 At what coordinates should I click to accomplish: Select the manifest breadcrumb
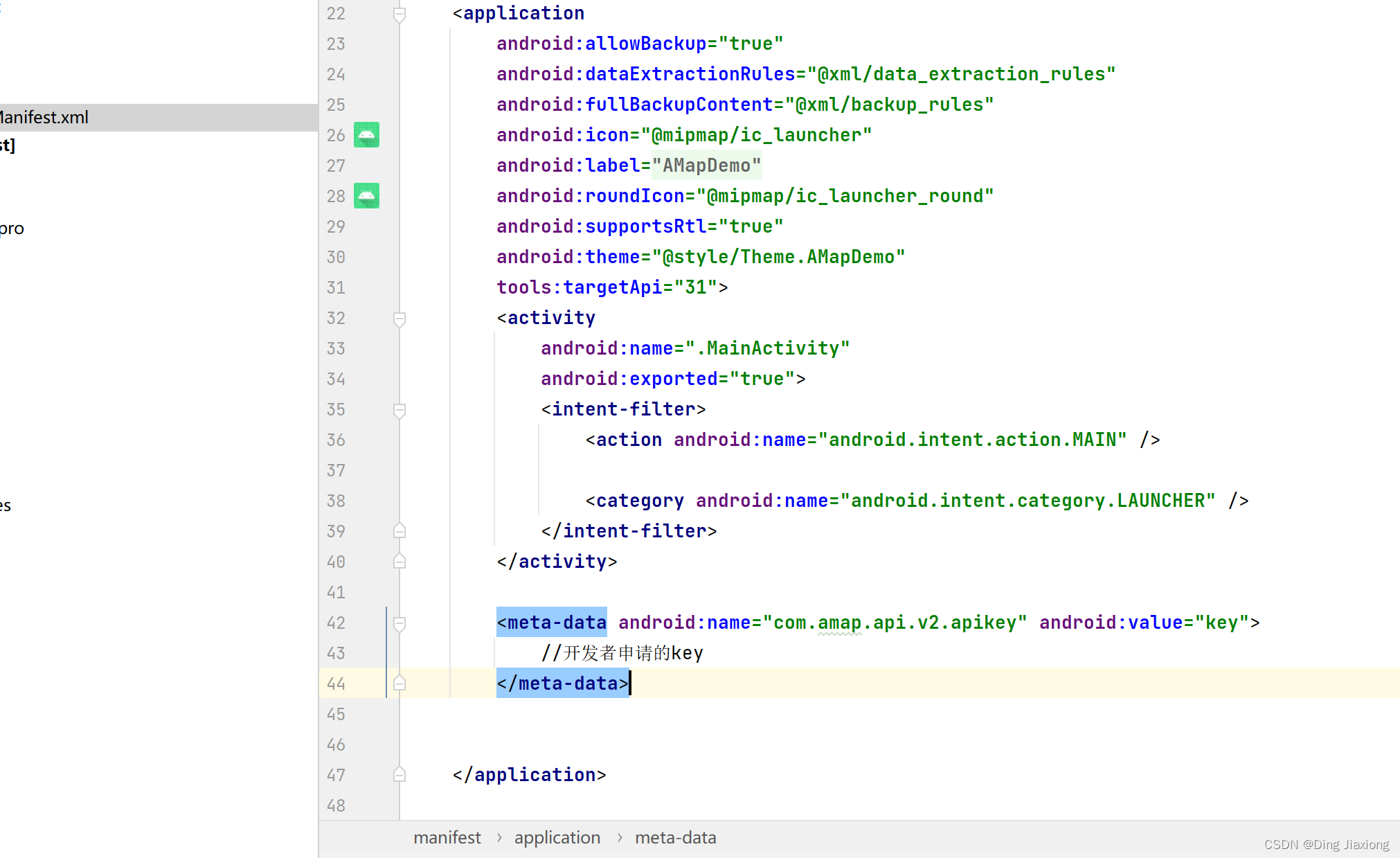click(x=447, y=838)
